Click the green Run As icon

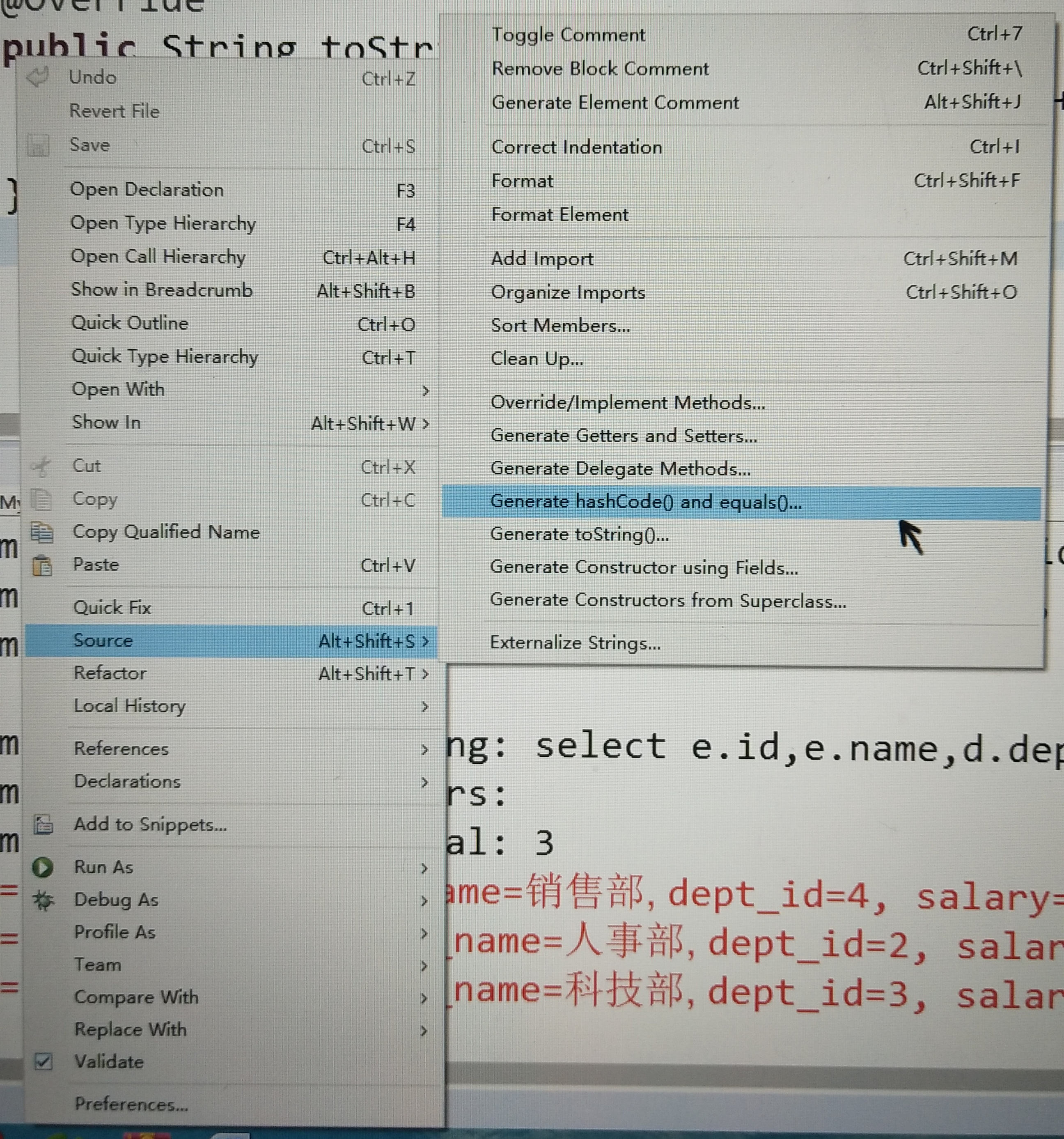(43, 868)
